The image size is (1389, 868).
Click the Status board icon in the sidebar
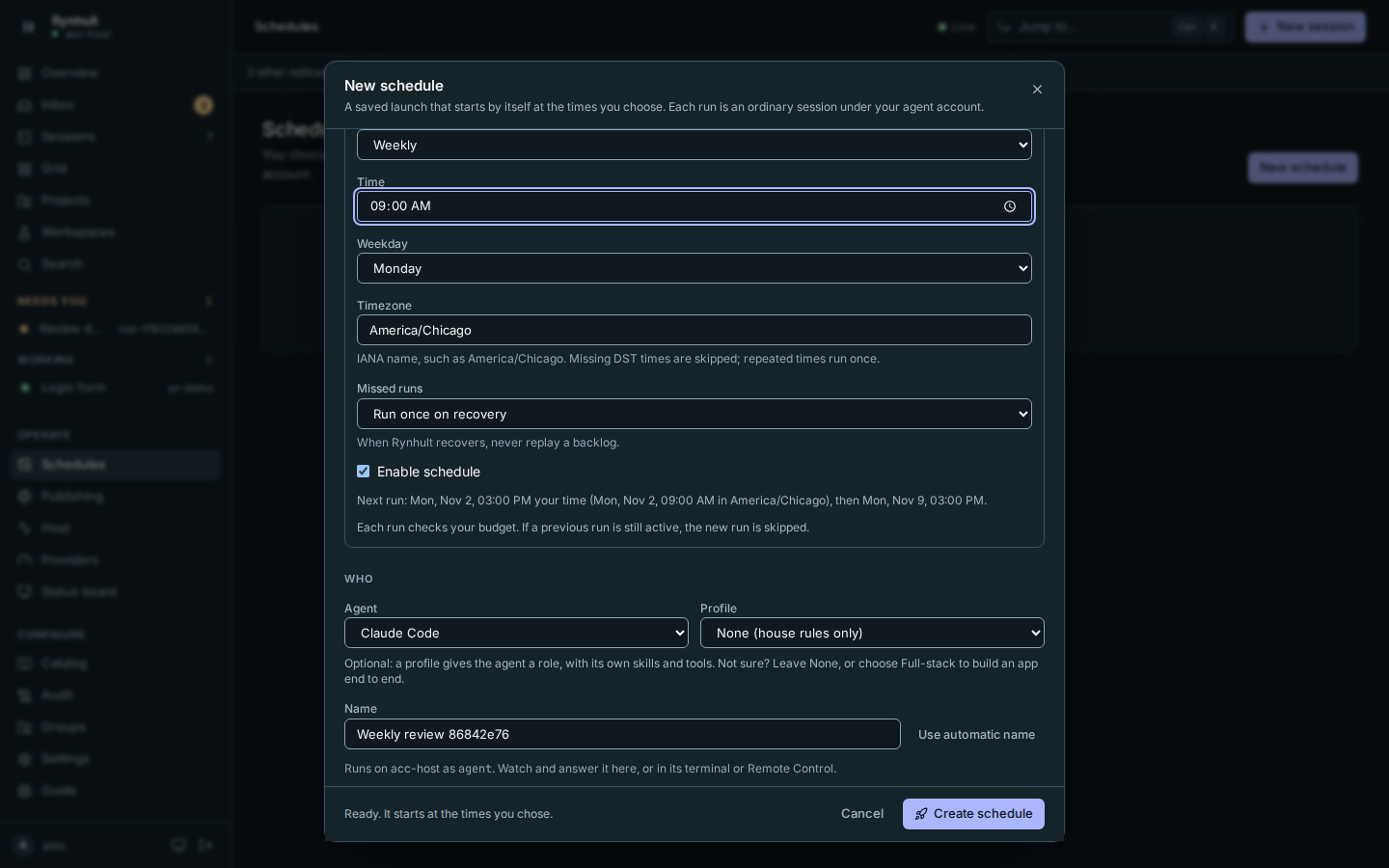[x=25, y=592]
